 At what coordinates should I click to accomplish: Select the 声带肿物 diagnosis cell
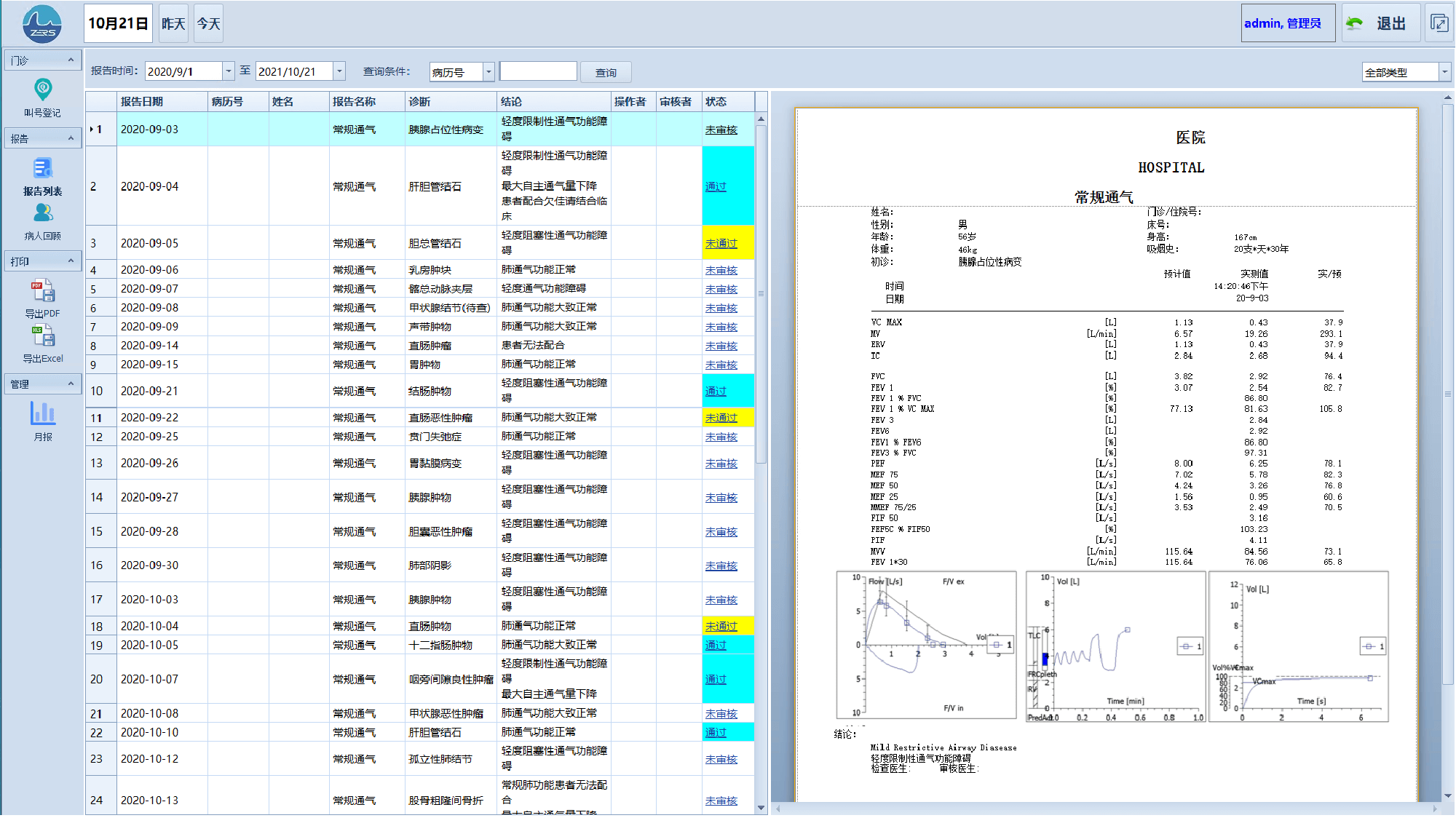[x=451, y=327]
